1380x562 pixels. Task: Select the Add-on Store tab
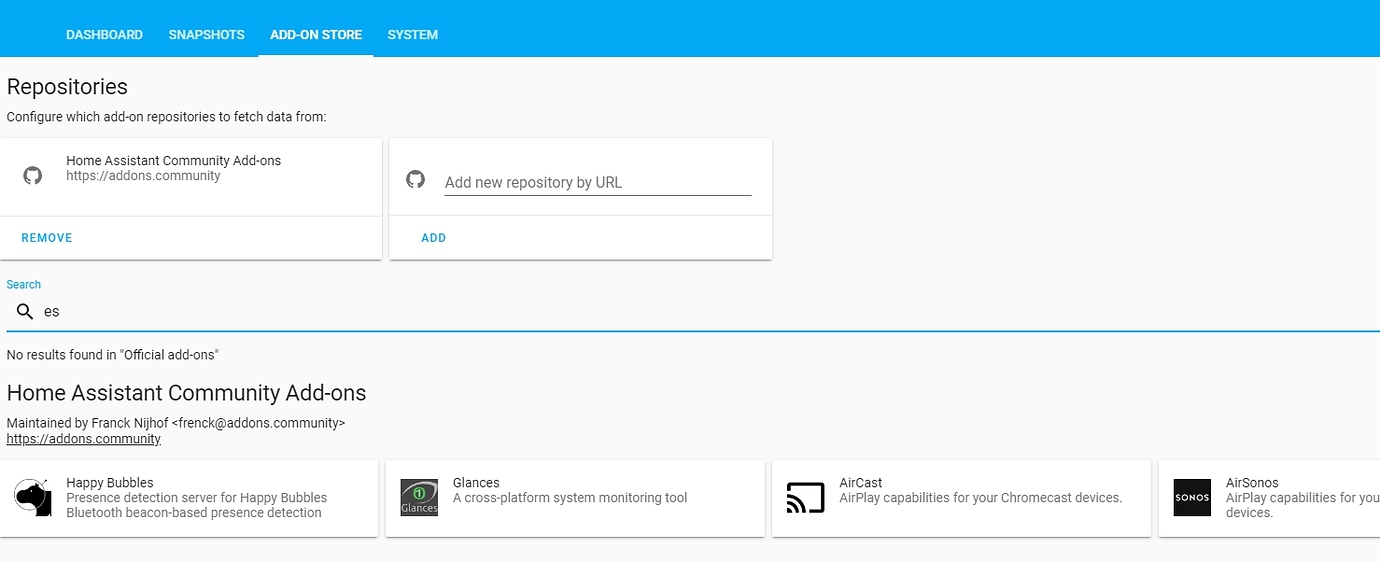(x=316, y=34)
